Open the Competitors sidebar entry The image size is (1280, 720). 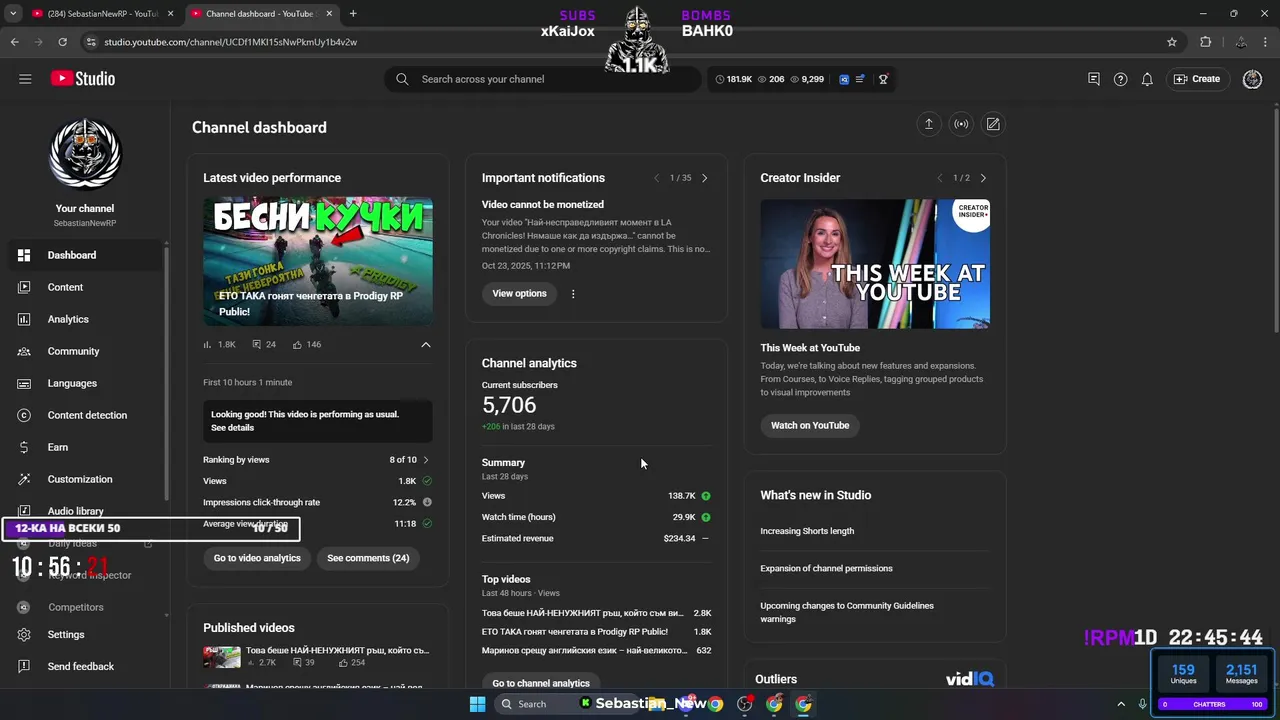(x=85, y=607)
